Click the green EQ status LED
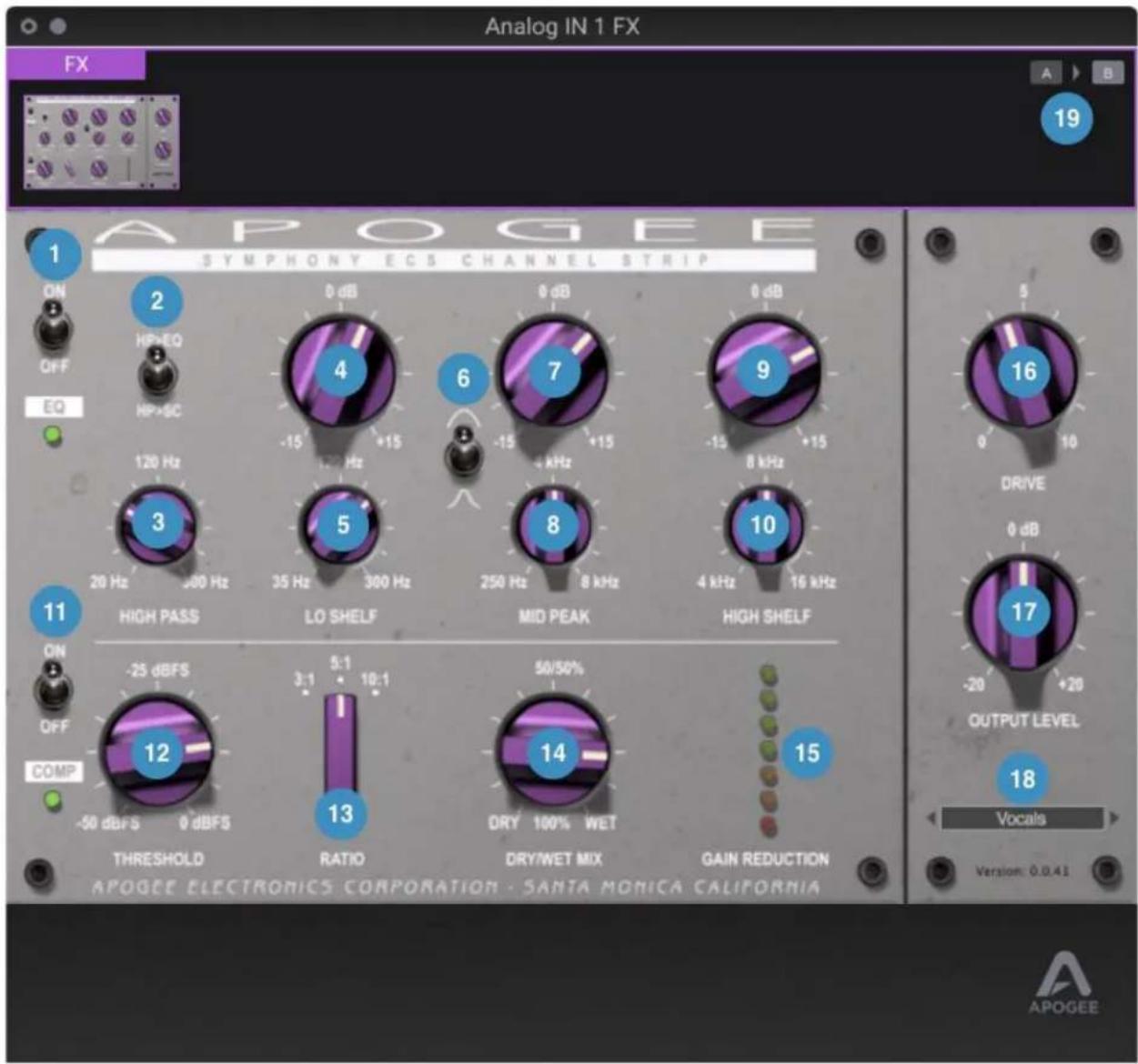The image size is (1138, 1064). click(53, 437)
